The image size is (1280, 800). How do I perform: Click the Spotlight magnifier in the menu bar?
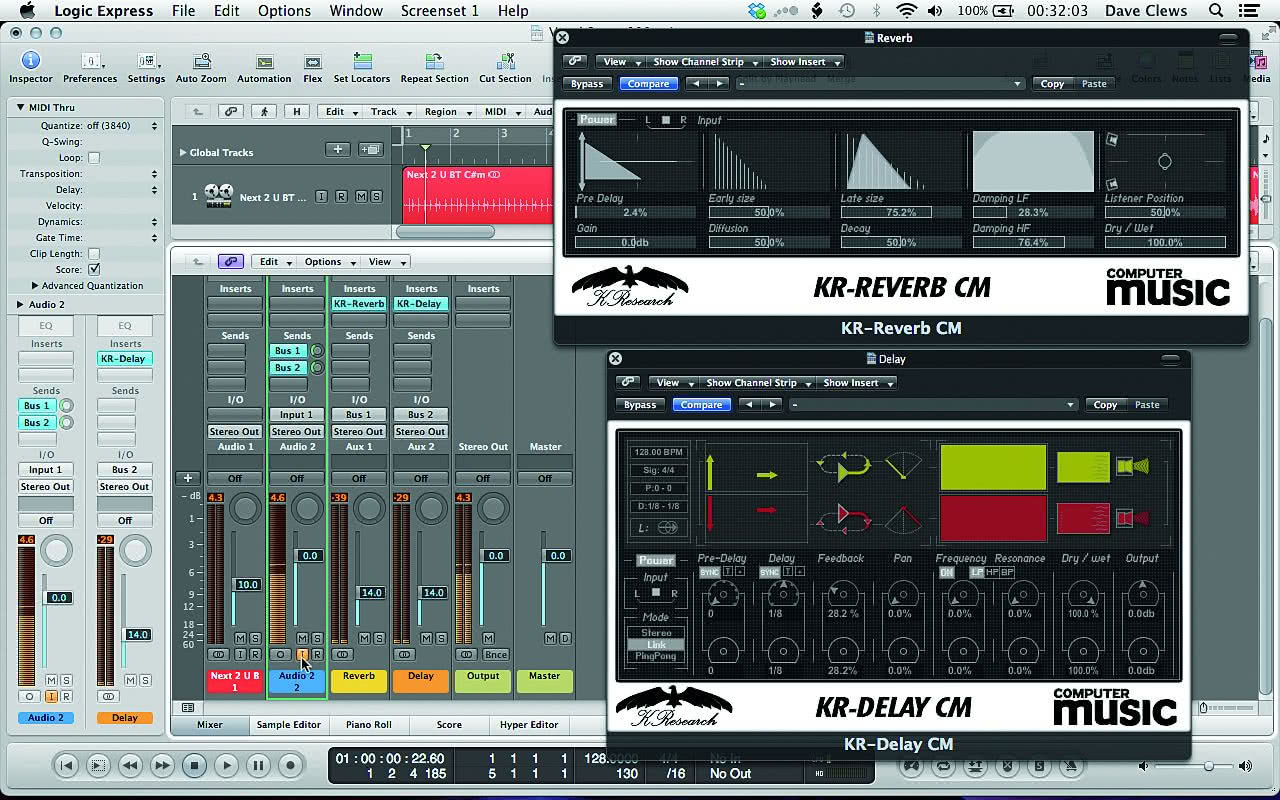1216,11
